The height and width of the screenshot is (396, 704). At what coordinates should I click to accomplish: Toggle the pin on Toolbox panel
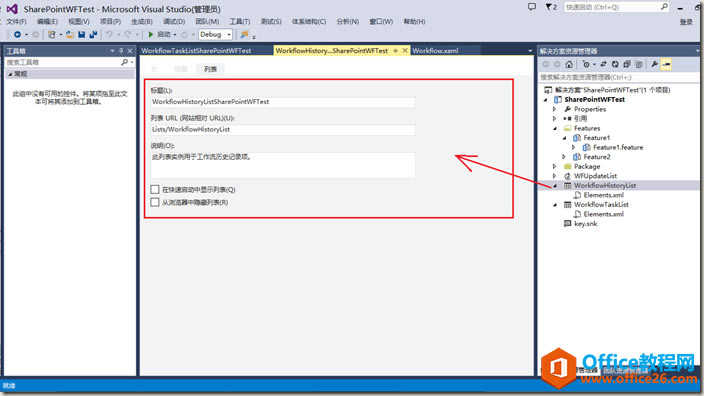[x=121, y=51]
